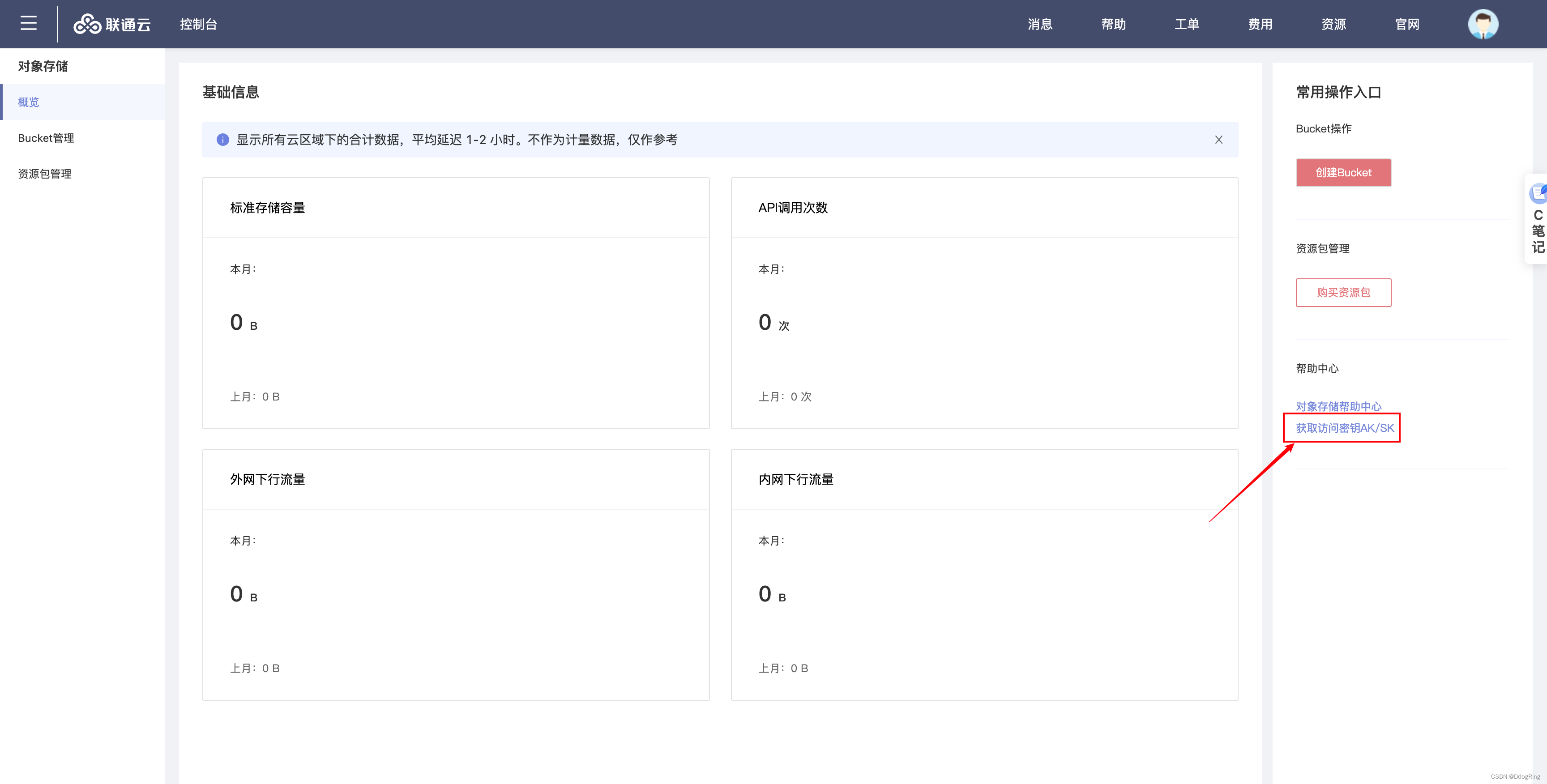This screenshot has height=784, width=1547.
Task: Click 获取访问密钥AK/SK link
Action: [1344, 428]
